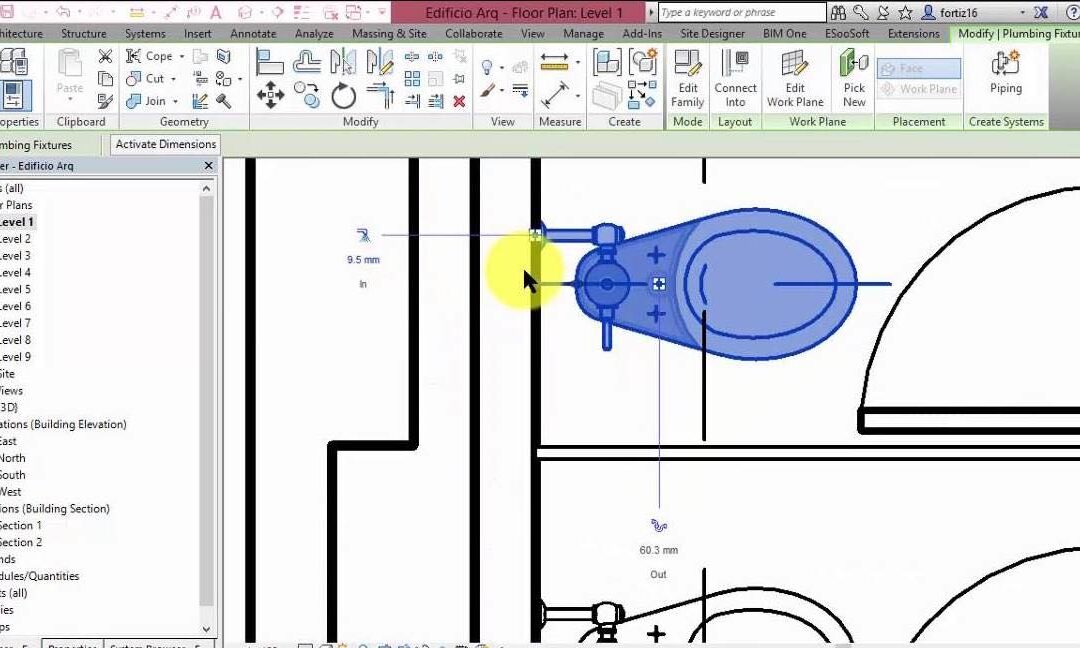Click the Activate Dimensions button
Screen dimensions: 1080x648
(x=165, y=144)
